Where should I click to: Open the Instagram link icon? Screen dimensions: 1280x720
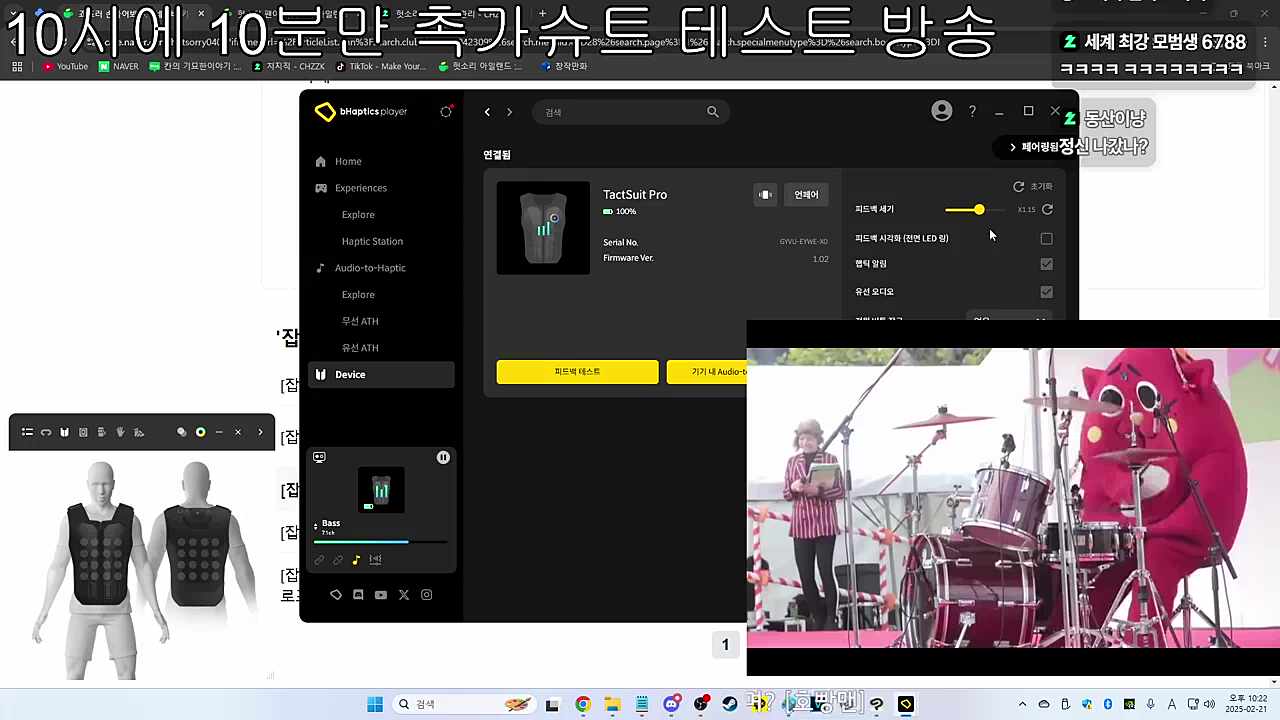(x=426, y=595)
